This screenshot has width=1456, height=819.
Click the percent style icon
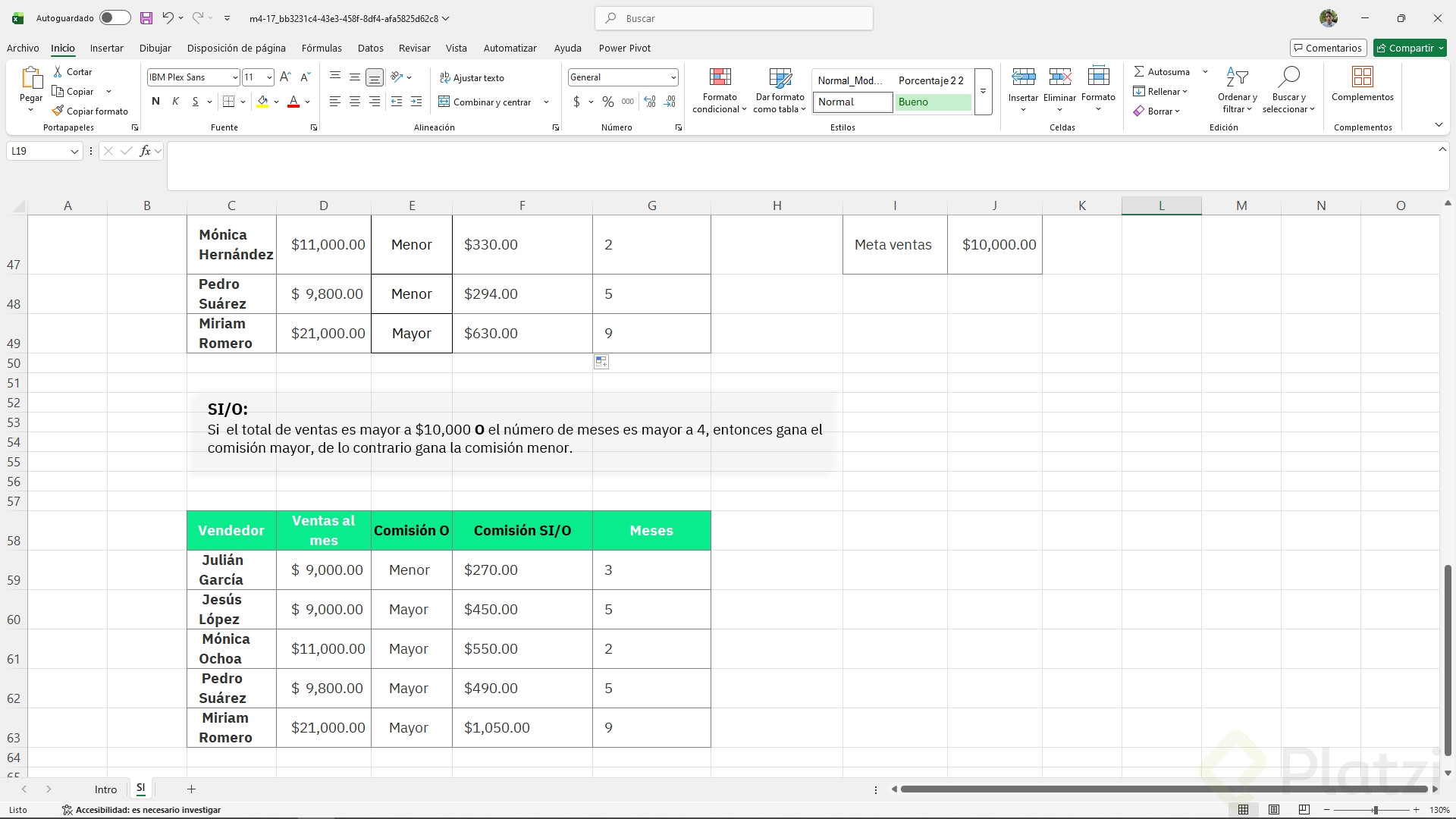click(607, 102)
